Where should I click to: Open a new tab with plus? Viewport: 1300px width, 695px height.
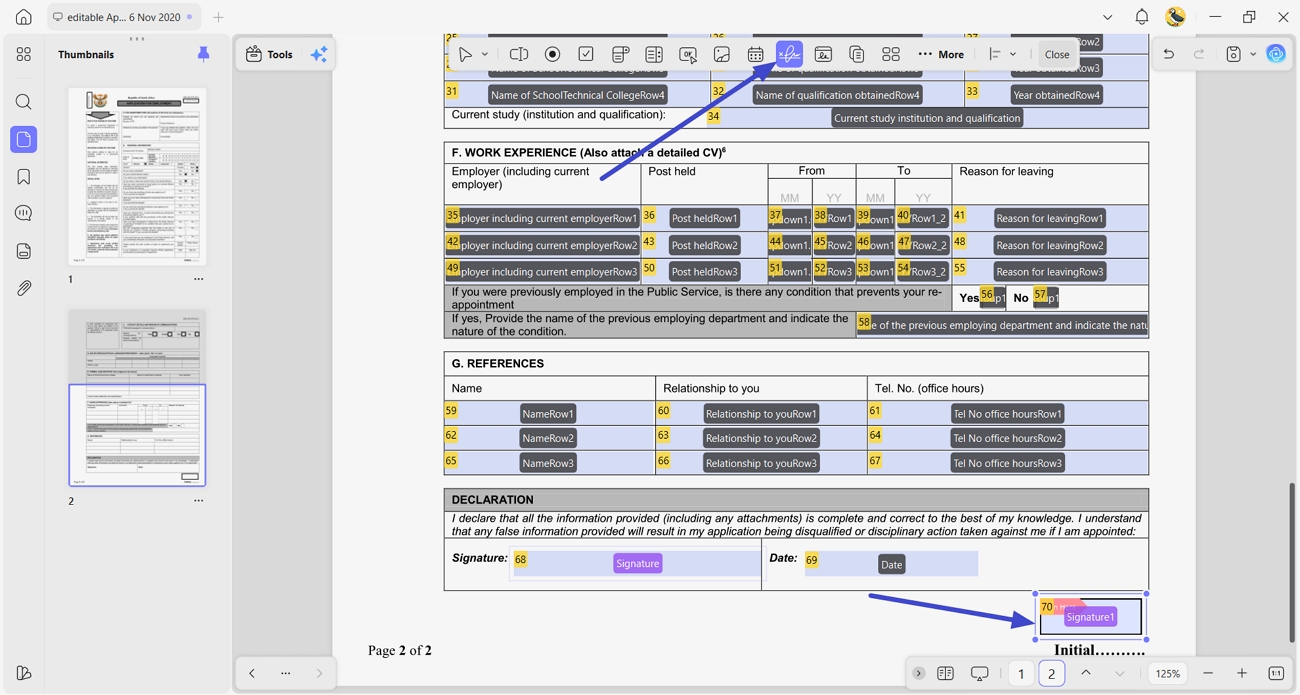218,17
